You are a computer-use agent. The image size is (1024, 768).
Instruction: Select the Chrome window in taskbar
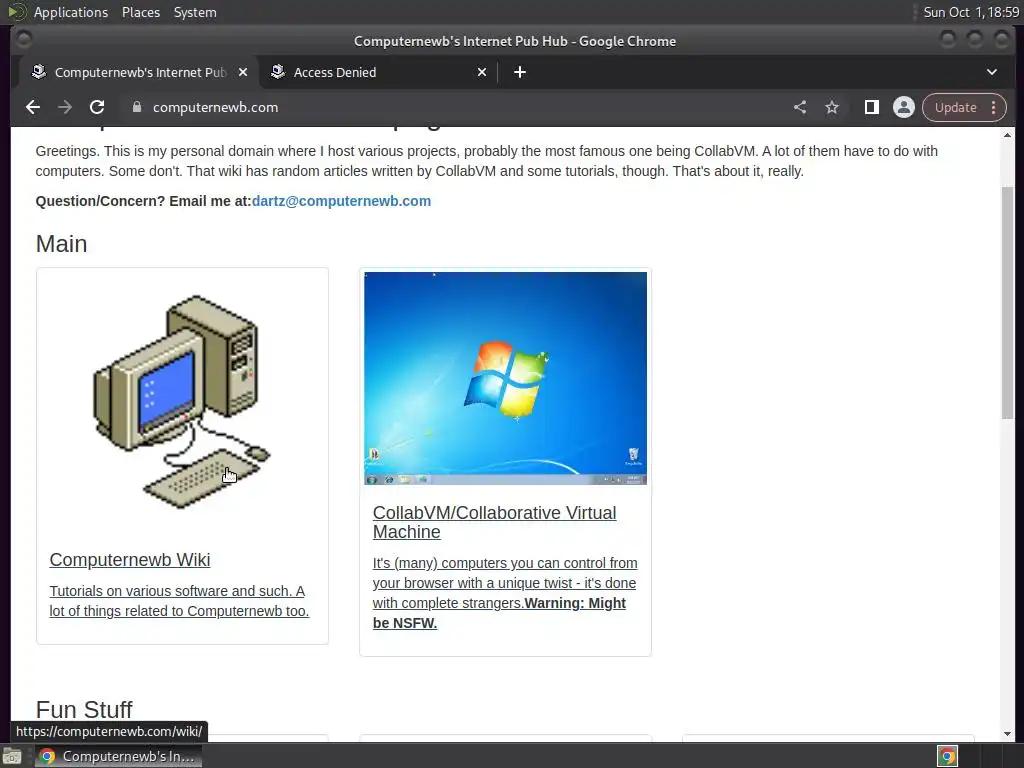[118, 756]
